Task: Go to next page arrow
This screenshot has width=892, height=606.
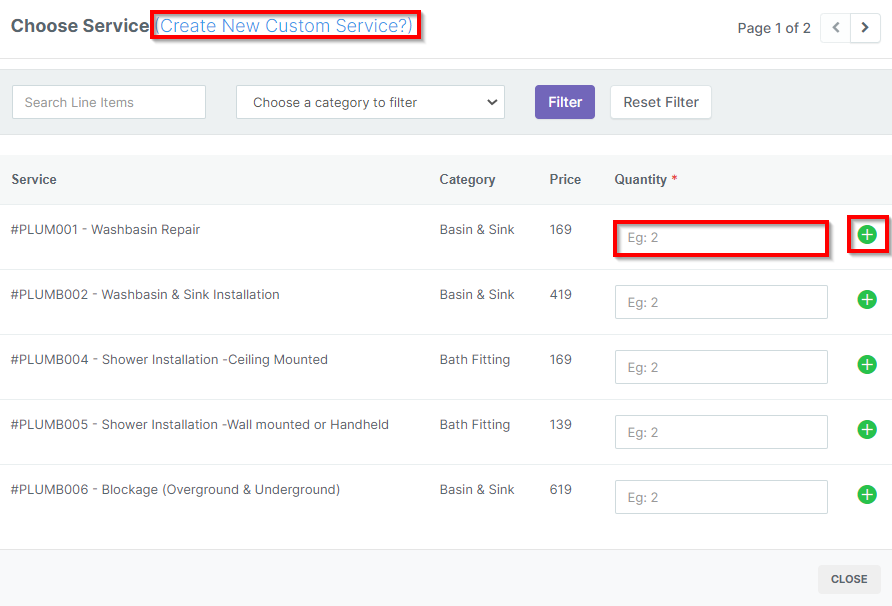Action: point(865,28)
